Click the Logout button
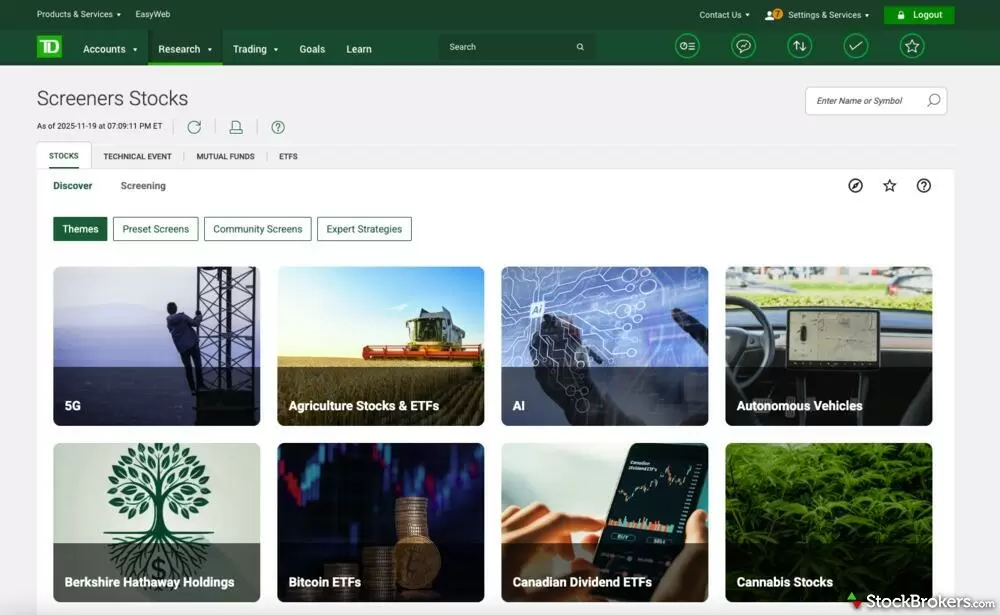This screenshot has width=1000, height=615. (919, 14)
